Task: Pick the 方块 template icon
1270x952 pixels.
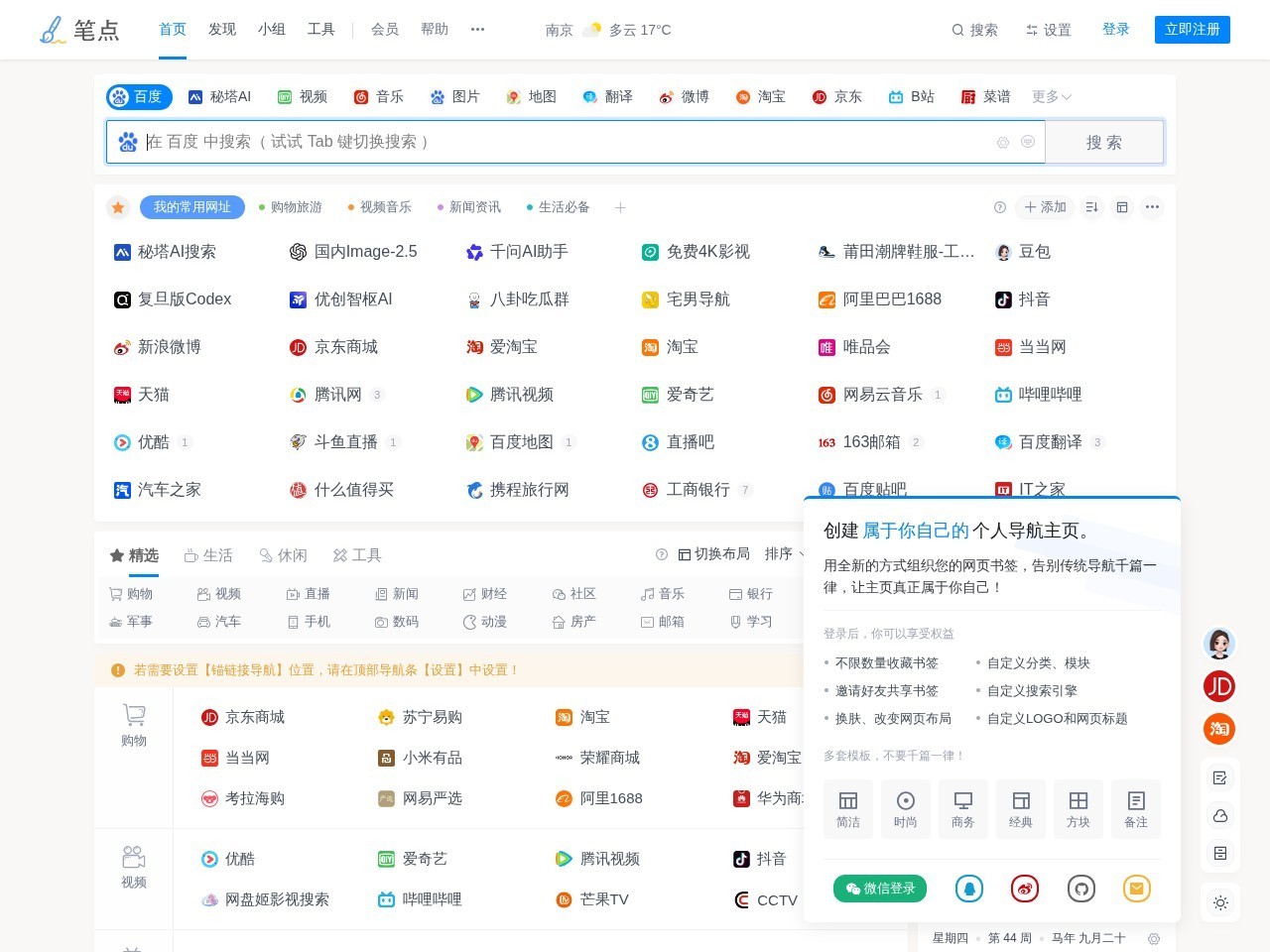Action: (1079, 808)
